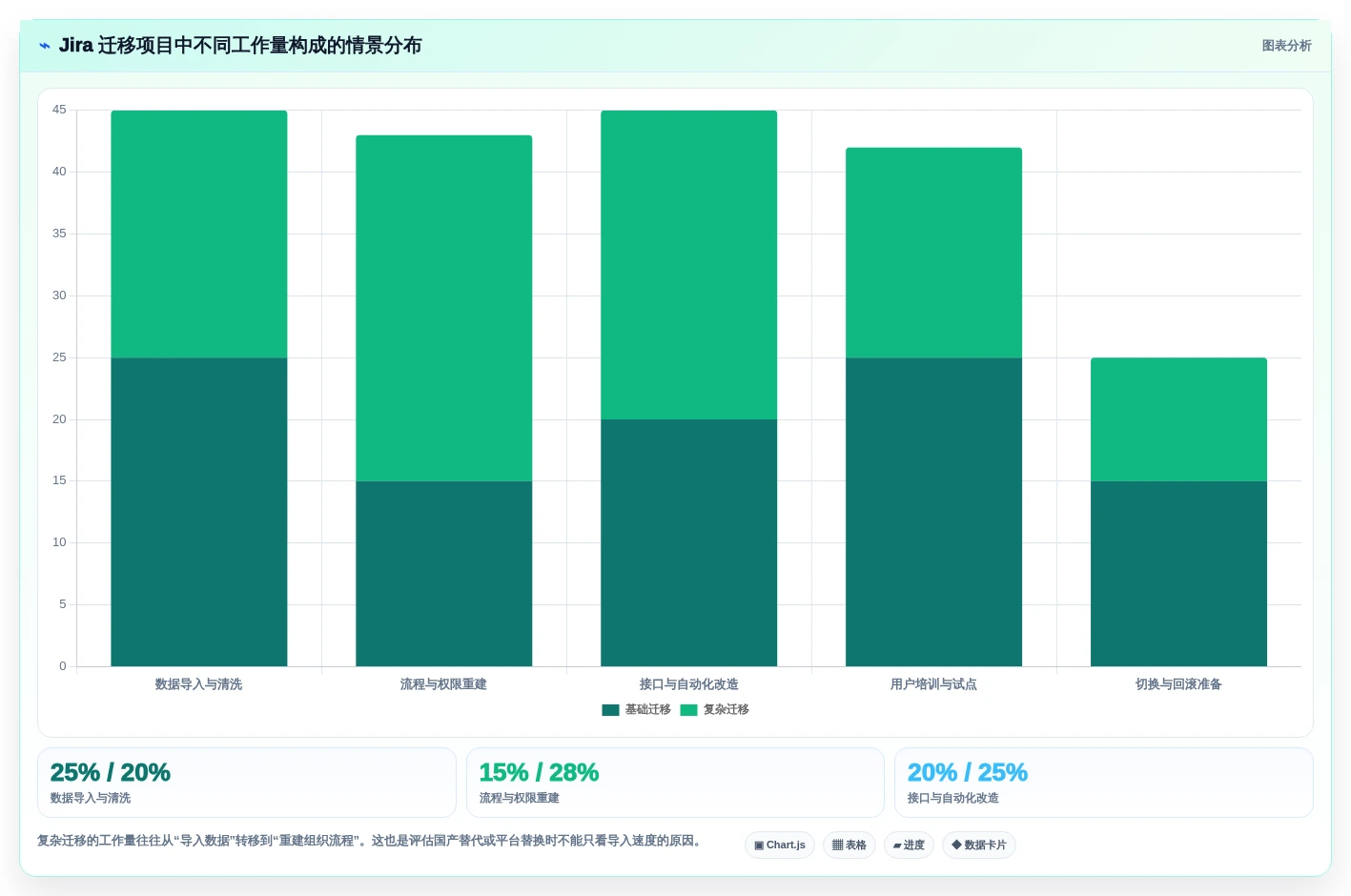1351x896 pixels.
Task: Click the 数据导入与清洗 card caption
Action: click(91, 798)
